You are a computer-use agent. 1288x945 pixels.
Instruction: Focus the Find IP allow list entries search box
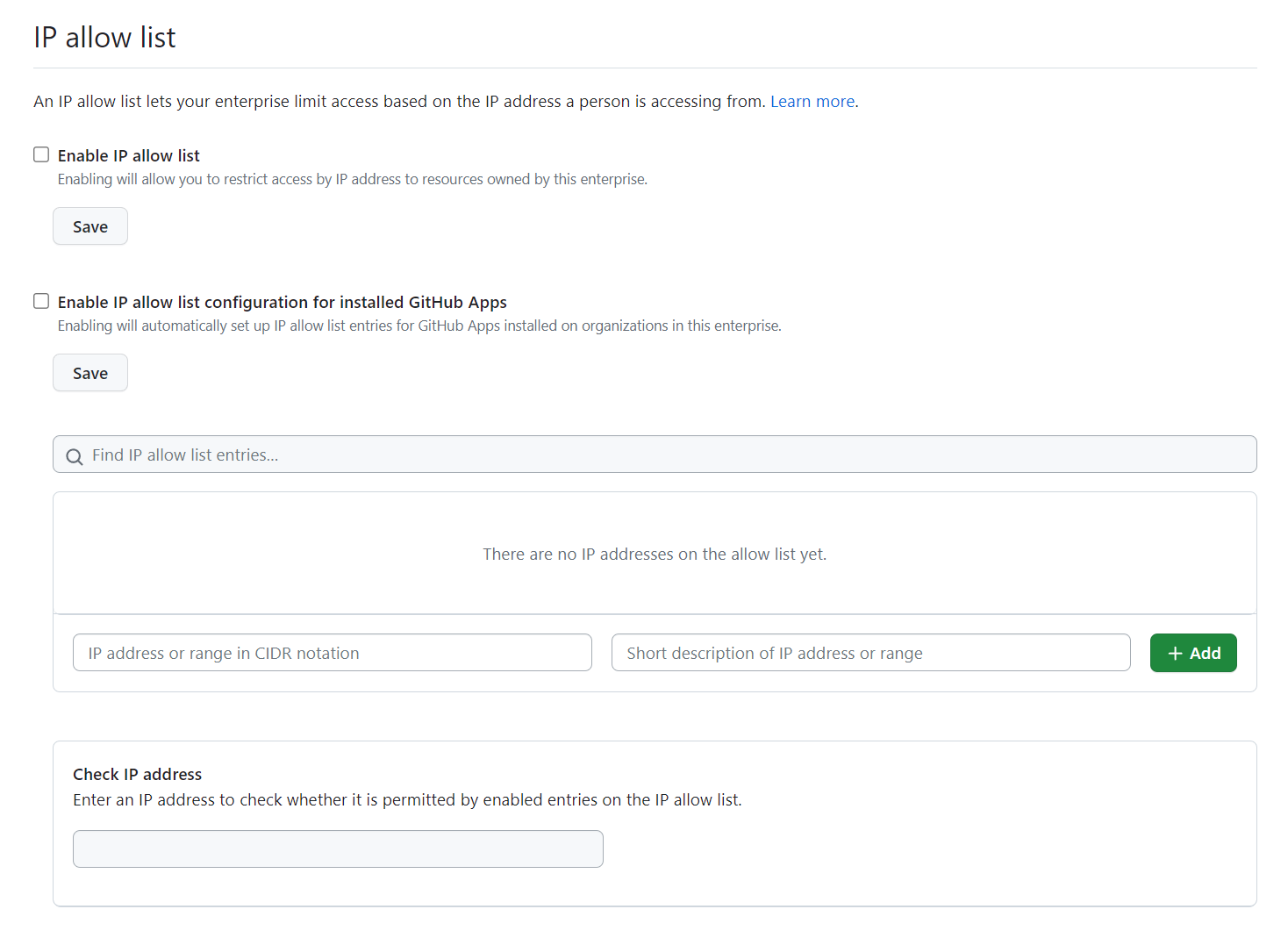point(655,455)
